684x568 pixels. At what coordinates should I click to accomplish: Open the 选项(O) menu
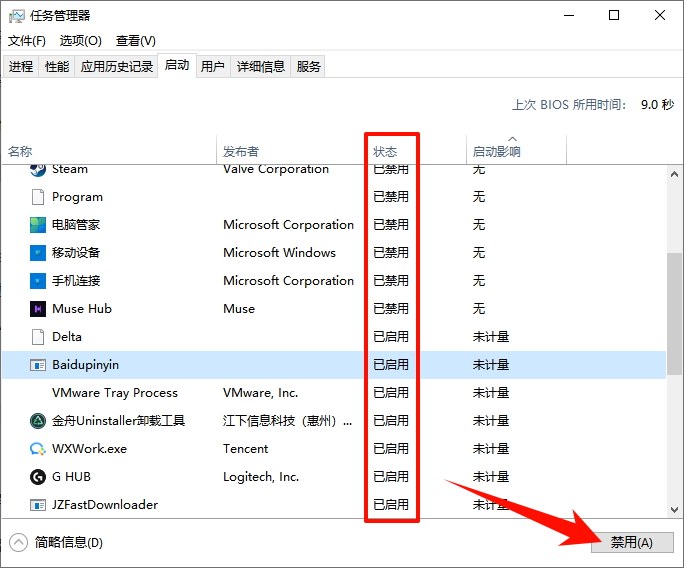[x=81, y=41]
